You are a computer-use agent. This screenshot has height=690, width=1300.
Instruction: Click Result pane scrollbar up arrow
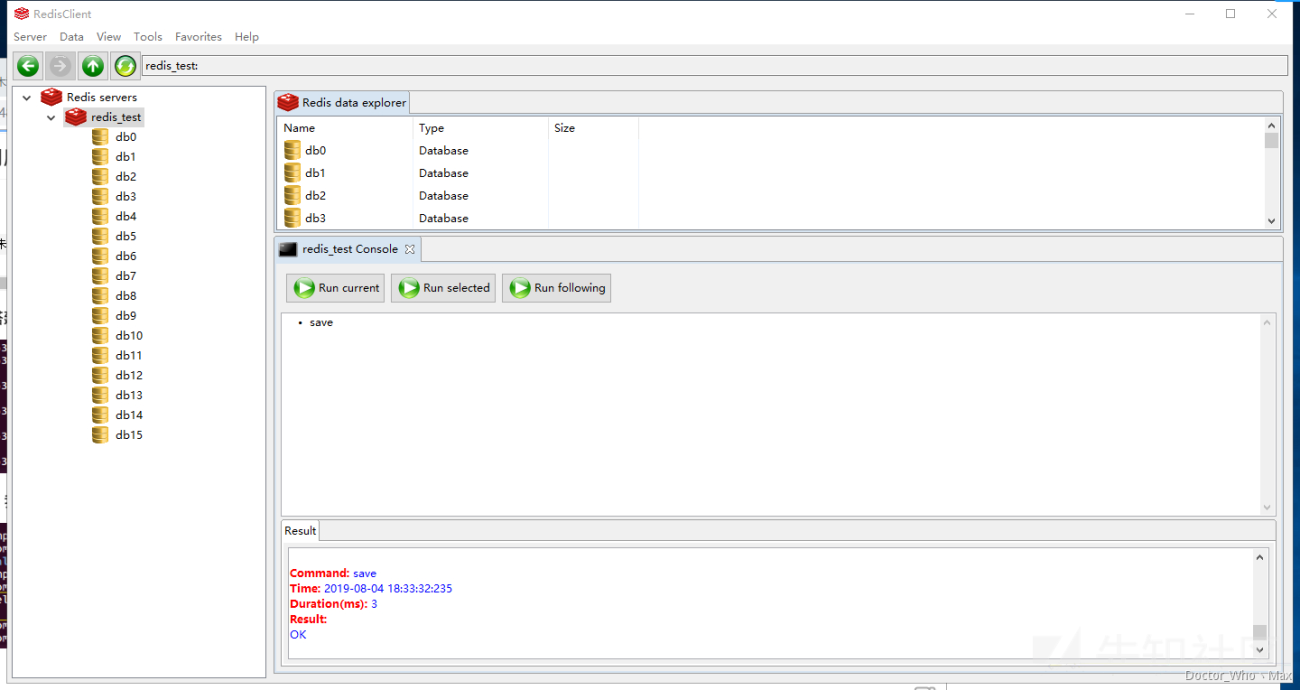1260,557
